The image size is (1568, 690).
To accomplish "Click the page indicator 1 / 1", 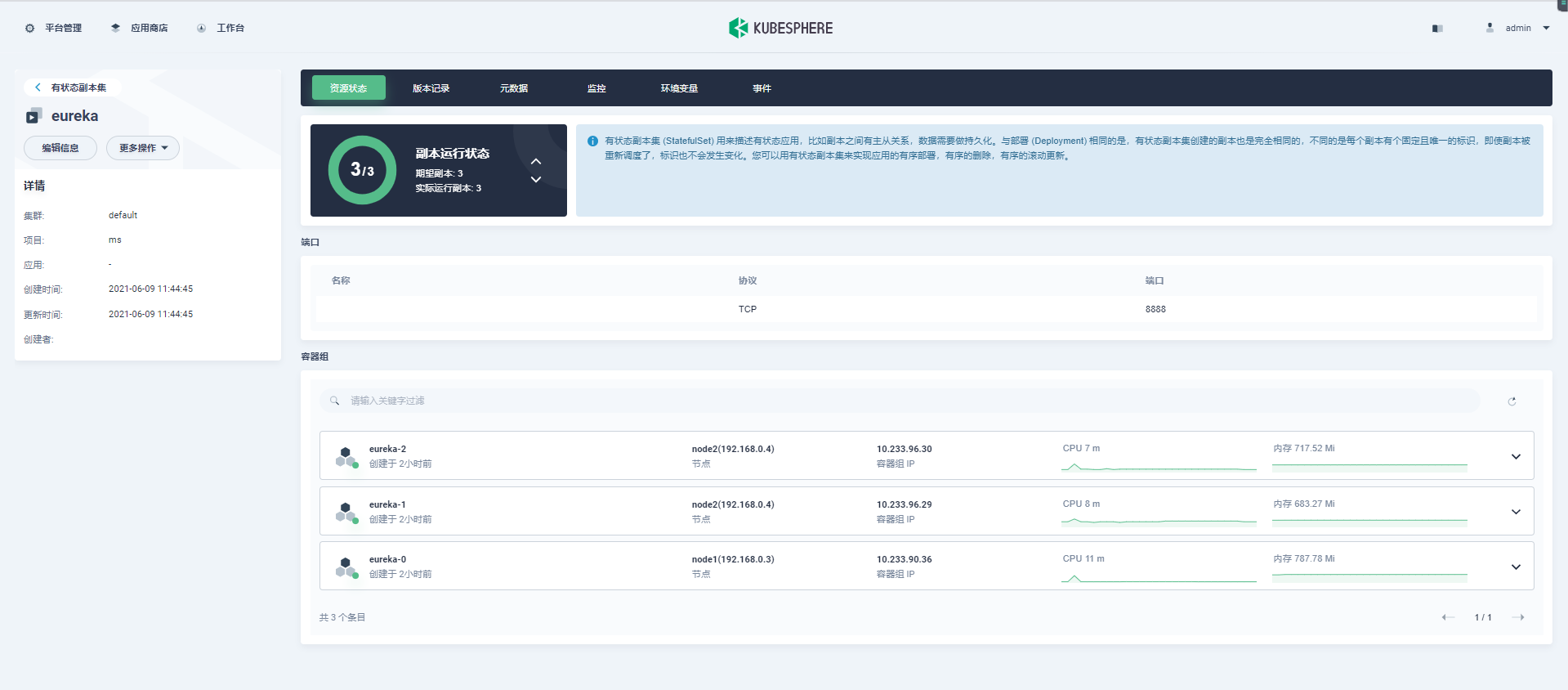I will pos(1483,617).
